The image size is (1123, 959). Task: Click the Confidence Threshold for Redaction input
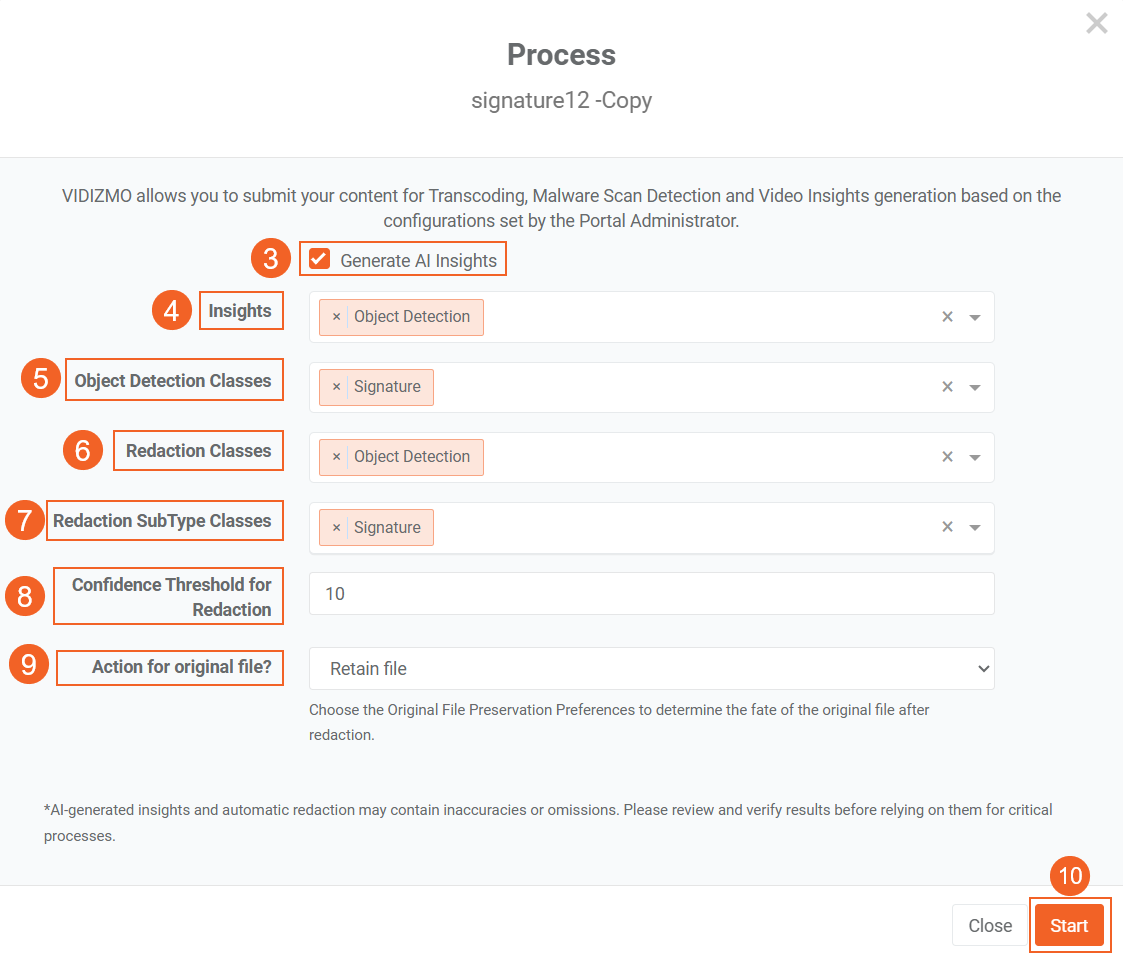pos(651,594)
